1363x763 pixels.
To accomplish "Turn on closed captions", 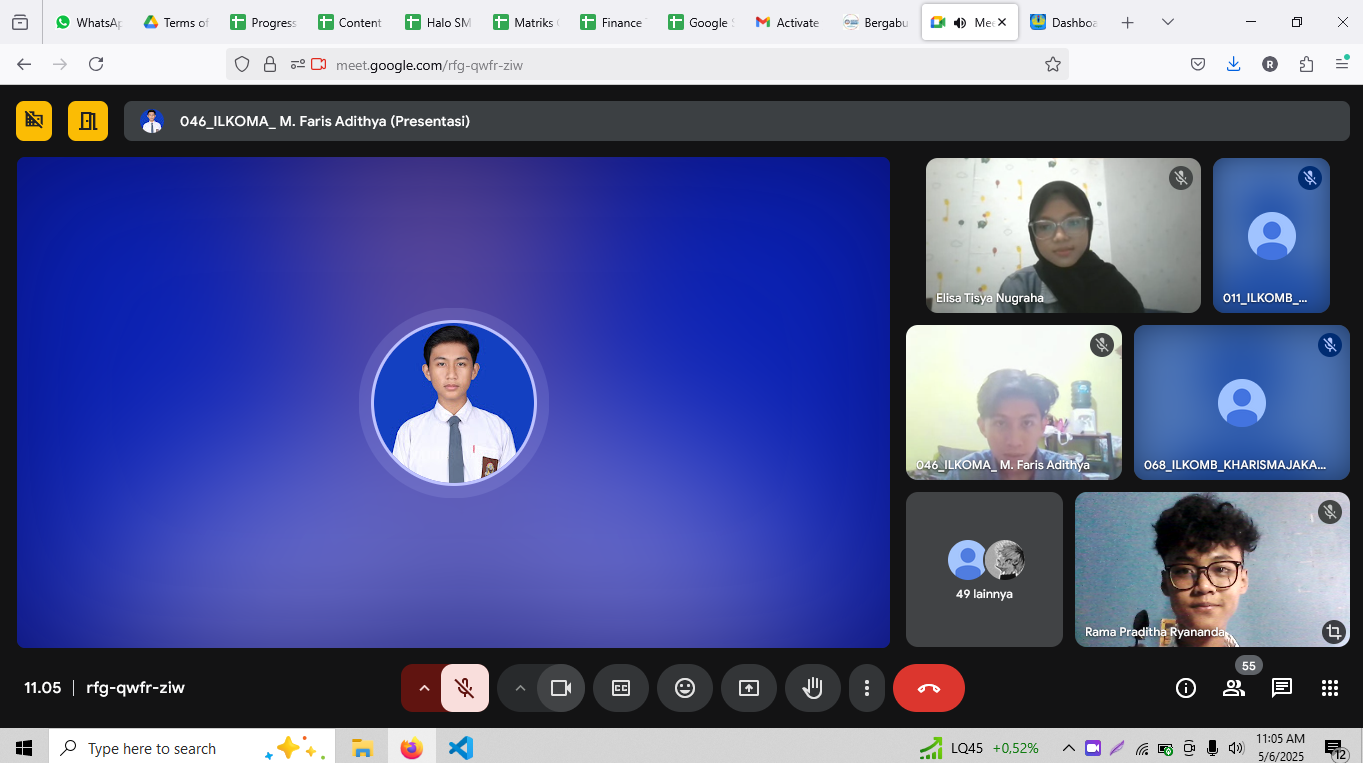I will 620,688.
